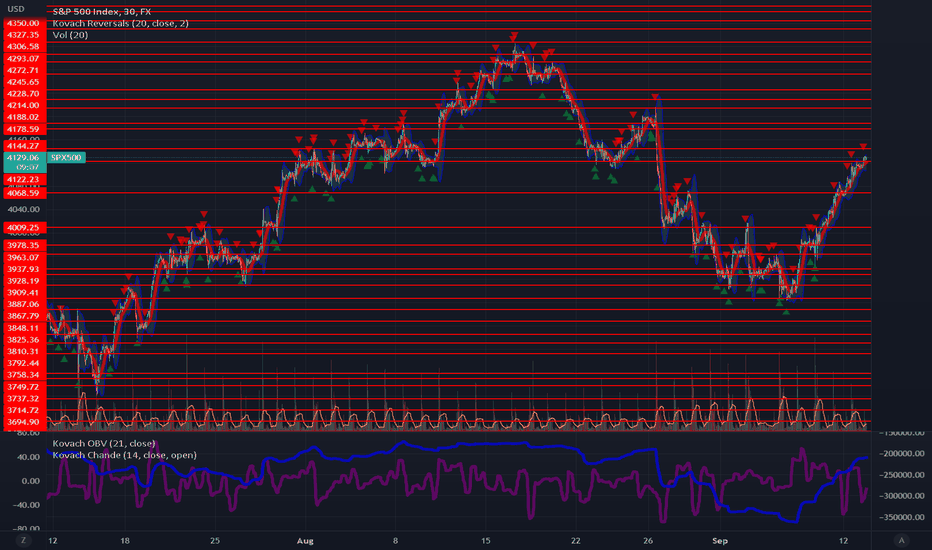Select the Kovach Reversals indicator legend
932x550 pixels.
click(121, 23)
